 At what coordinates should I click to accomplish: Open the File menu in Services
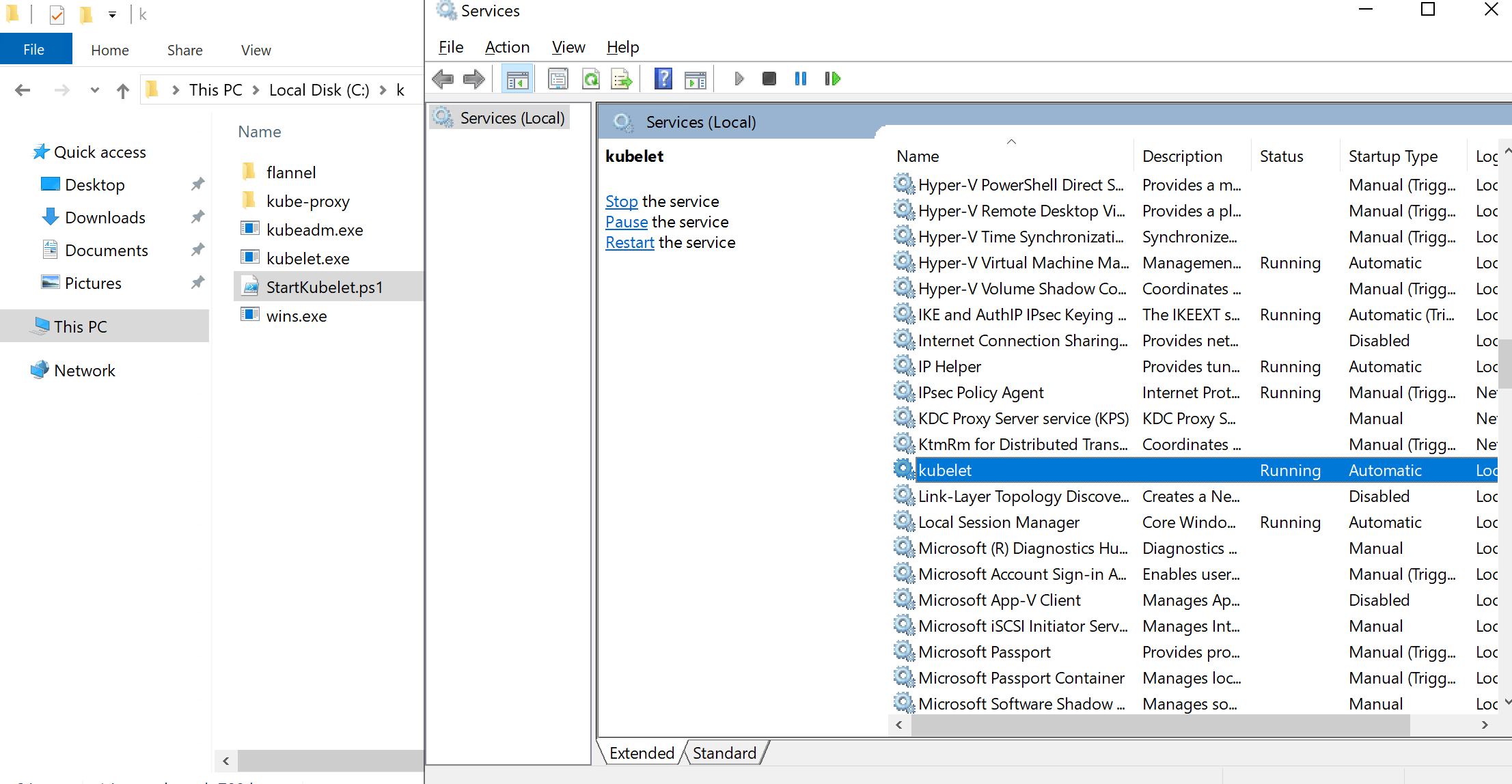tap(451, 47)
